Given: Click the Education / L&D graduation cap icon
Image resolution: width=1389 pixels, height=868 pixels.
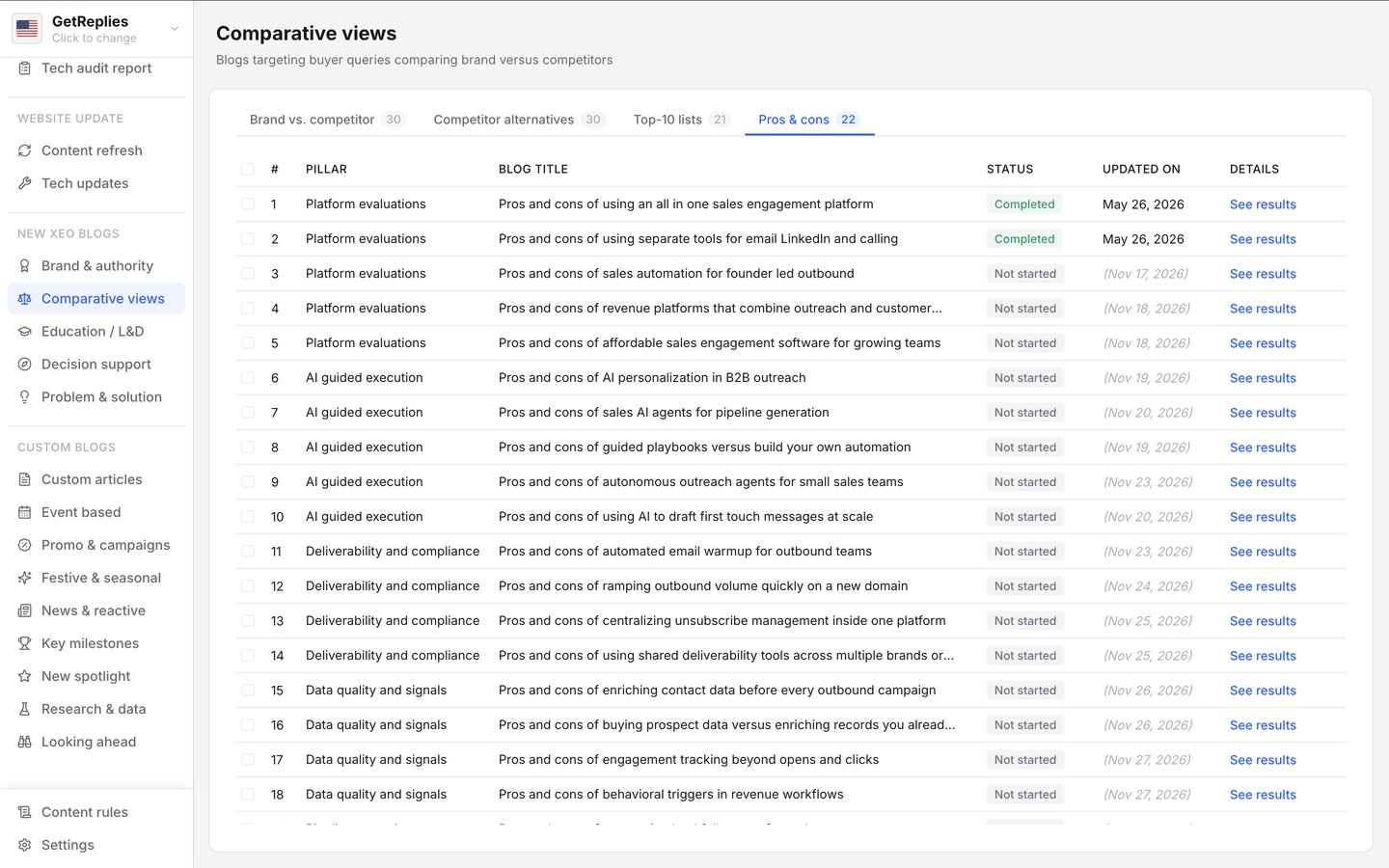Looking at the screenshot, I should 25,332.
